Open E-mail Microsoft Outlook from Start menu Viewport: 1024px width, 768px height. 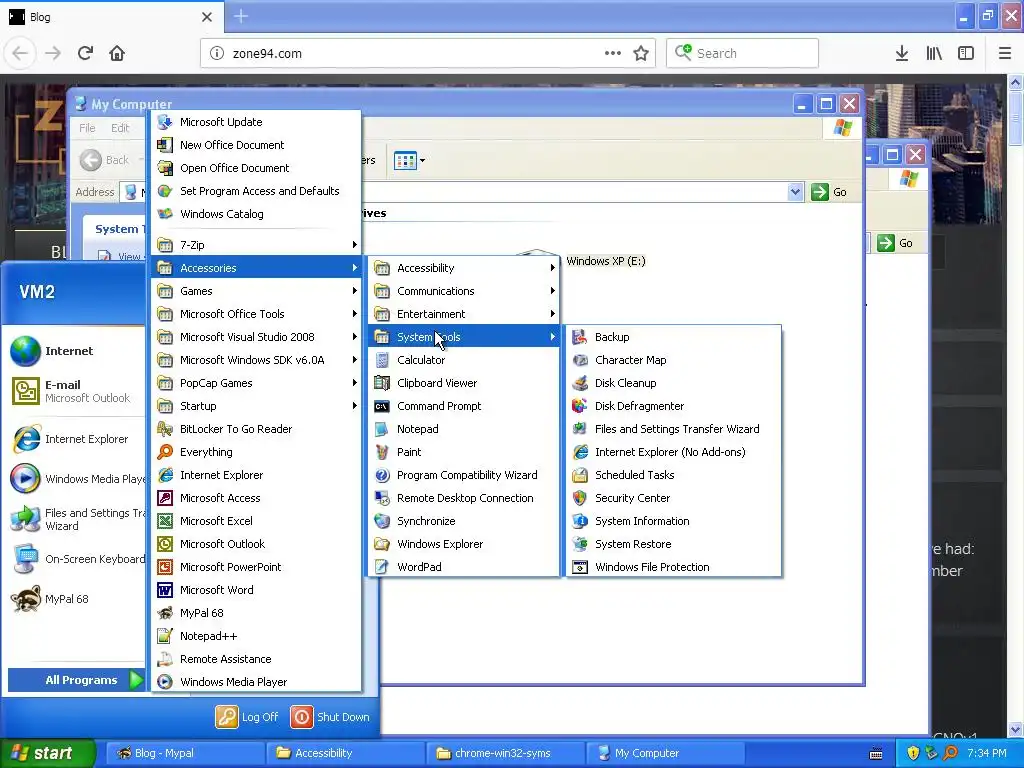72,391
